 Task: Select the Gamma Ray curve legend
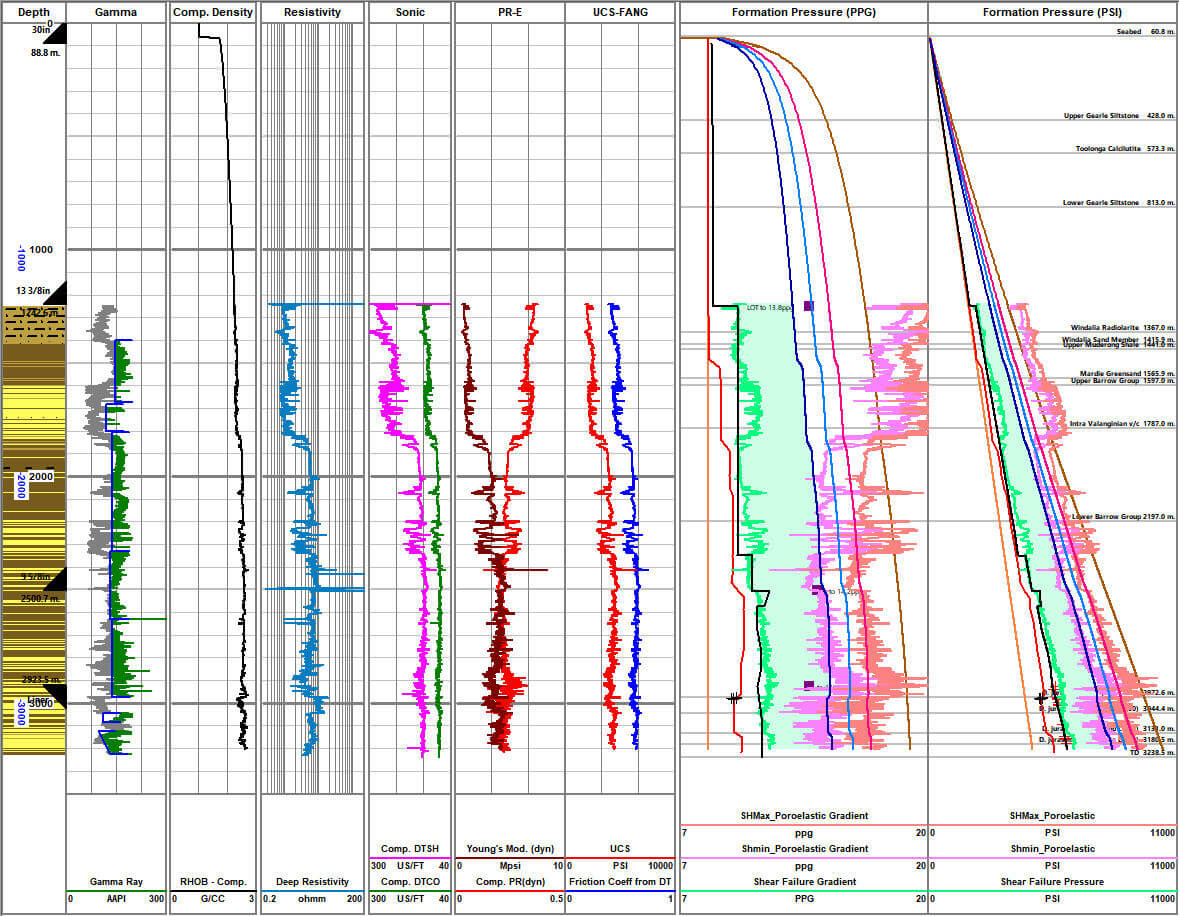pyautogui.click(x=116, y=881)
